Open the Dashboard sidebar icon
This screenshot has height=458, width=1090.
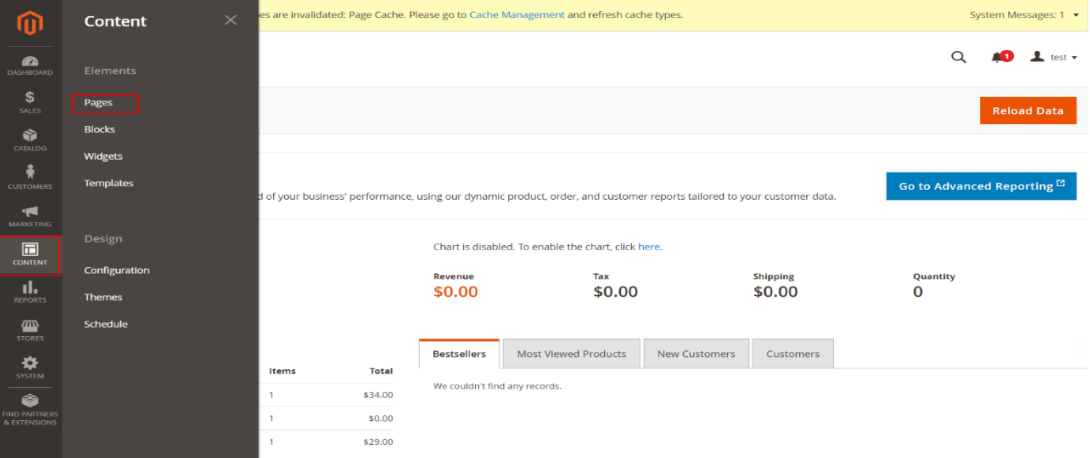point(30,66)
